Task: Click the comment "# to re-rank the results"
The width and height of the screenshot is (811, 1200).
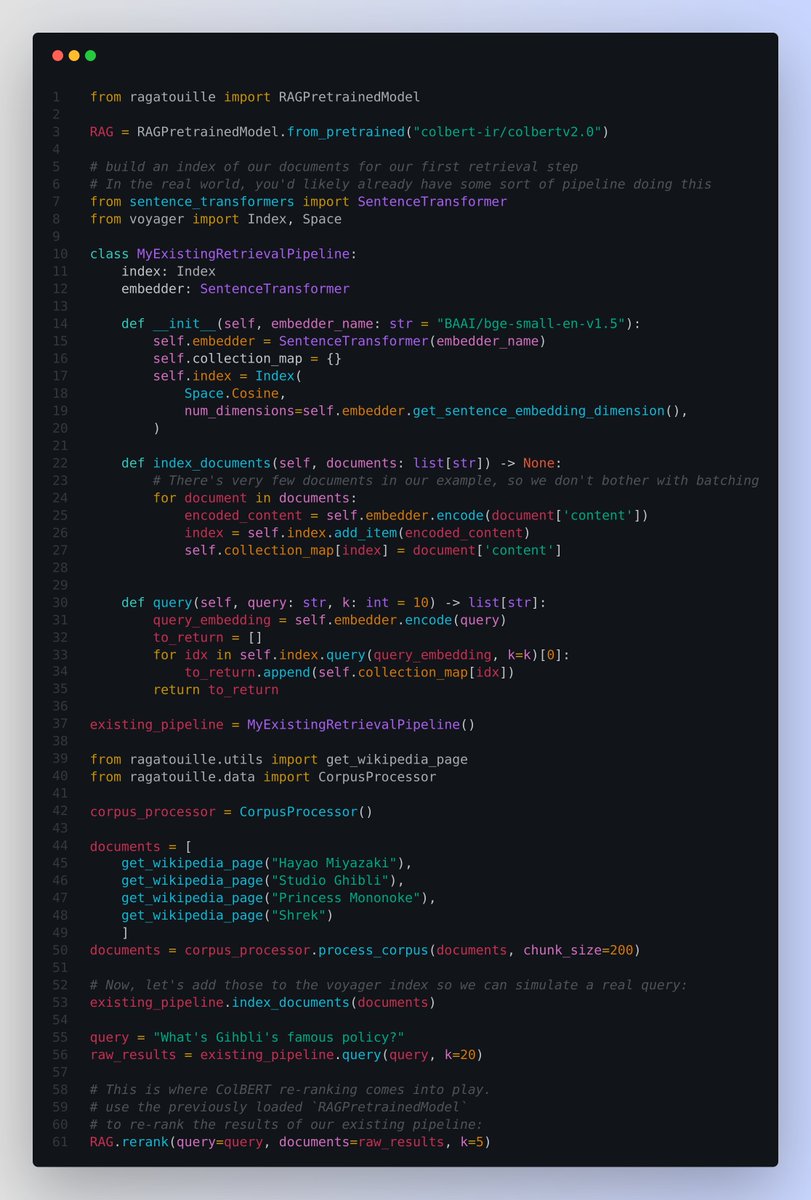Action: [x=287, y=1124]
